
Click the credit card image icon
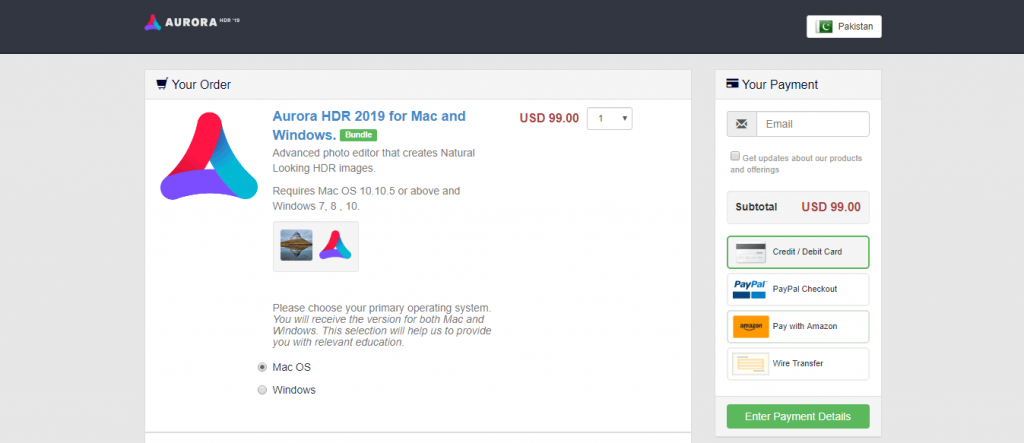[x=750, y=252]
